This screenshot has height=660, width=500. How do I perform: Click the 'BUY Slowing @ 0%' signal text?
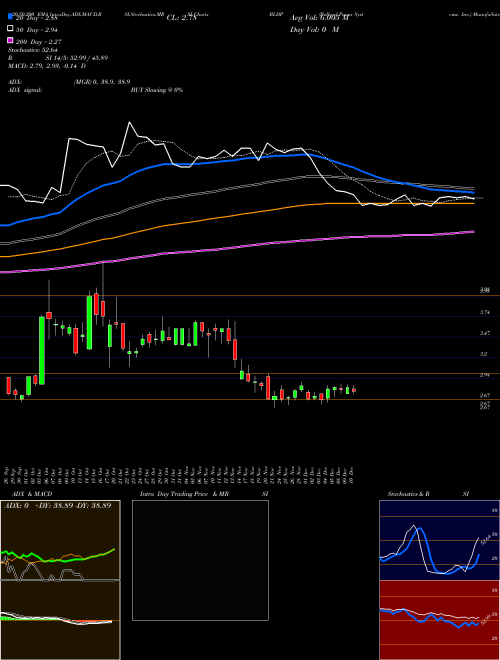click(157, 90)
